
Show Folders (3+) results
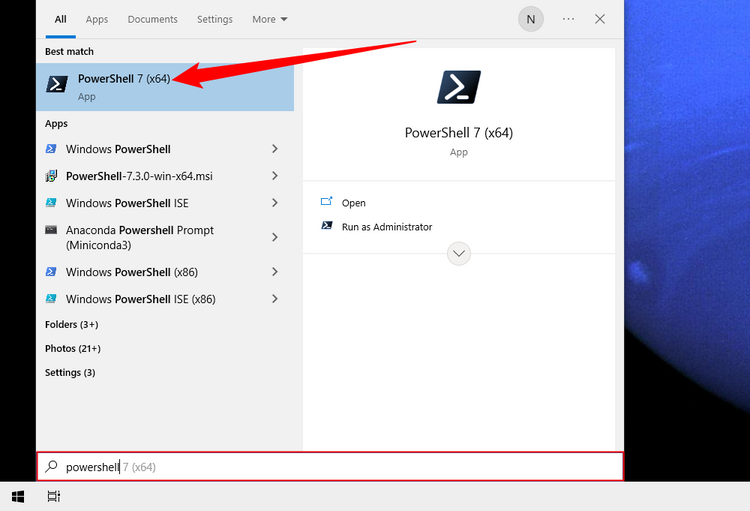click(x=72, y=324)
